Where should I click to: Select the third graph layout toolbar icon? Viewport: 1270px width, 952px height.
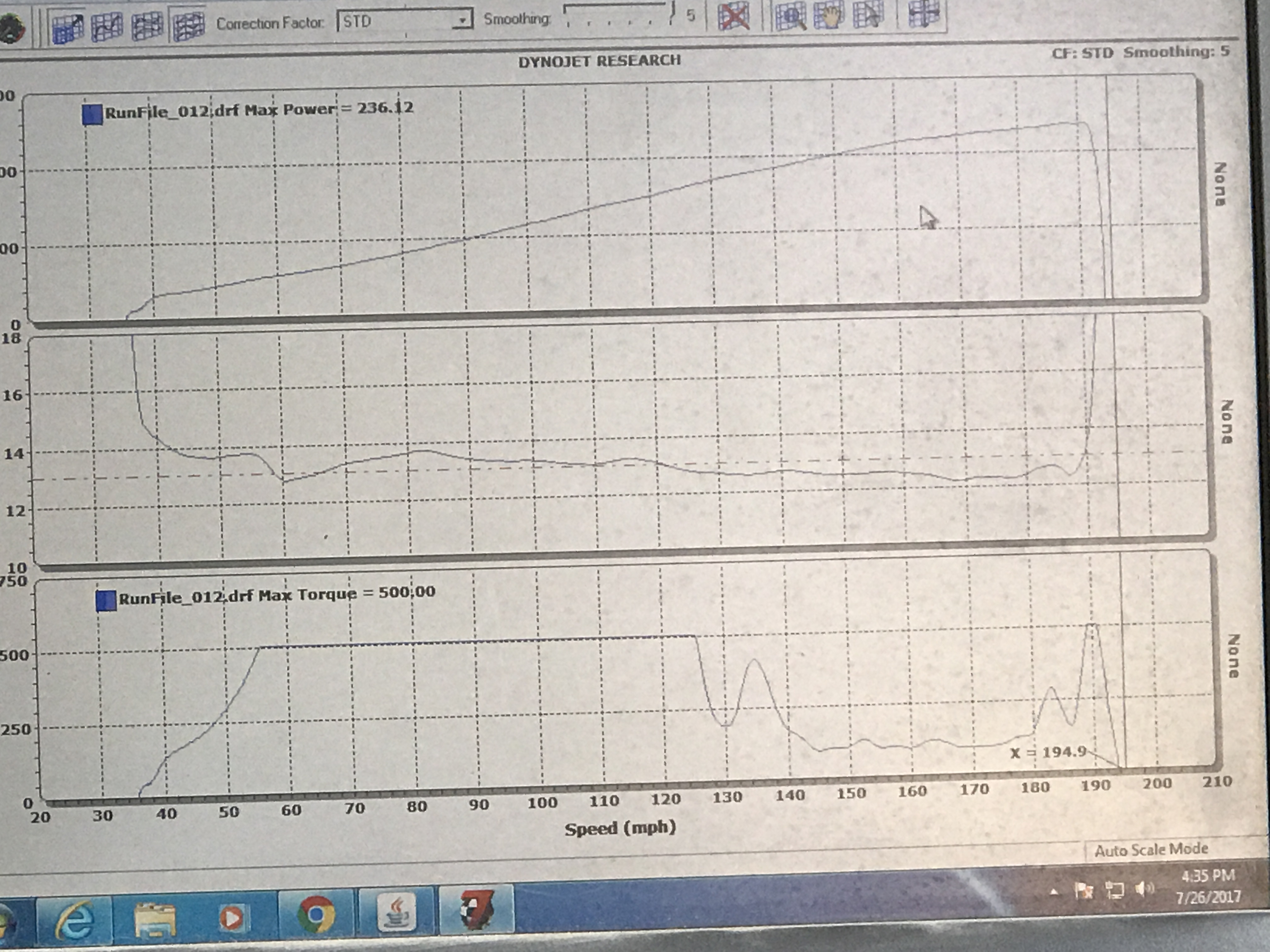point(147,26)
